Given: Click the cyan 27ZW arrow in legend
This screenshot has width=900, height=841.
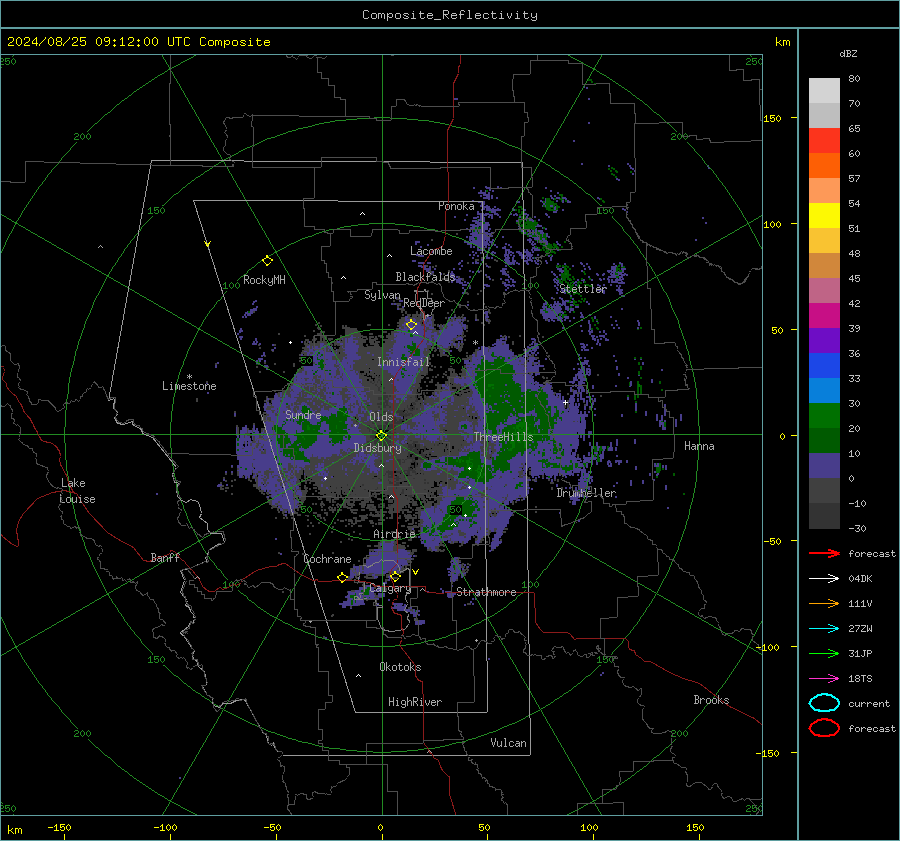Looking at the screenshot, I should pyautogui.click(x=824, y=629).
